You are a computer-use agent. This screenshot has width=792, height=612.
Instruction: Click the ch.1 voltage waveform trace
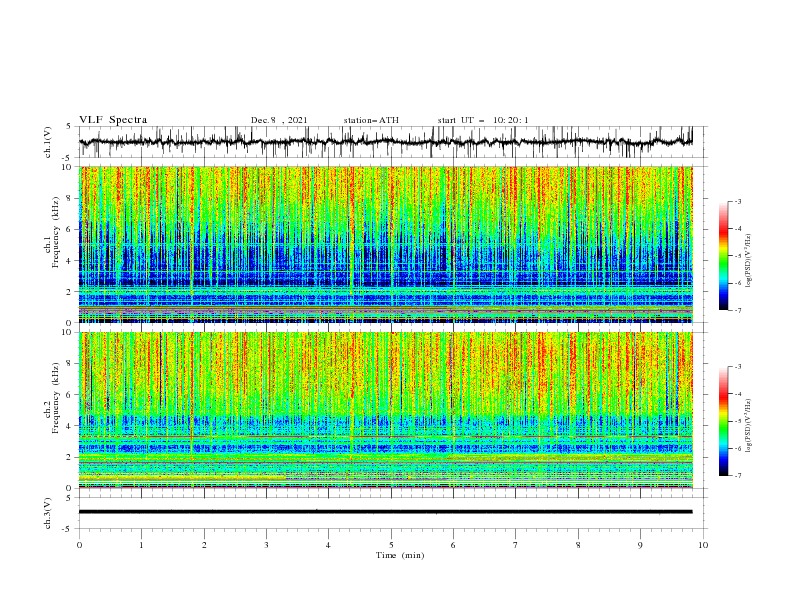(x=385, y=142)
